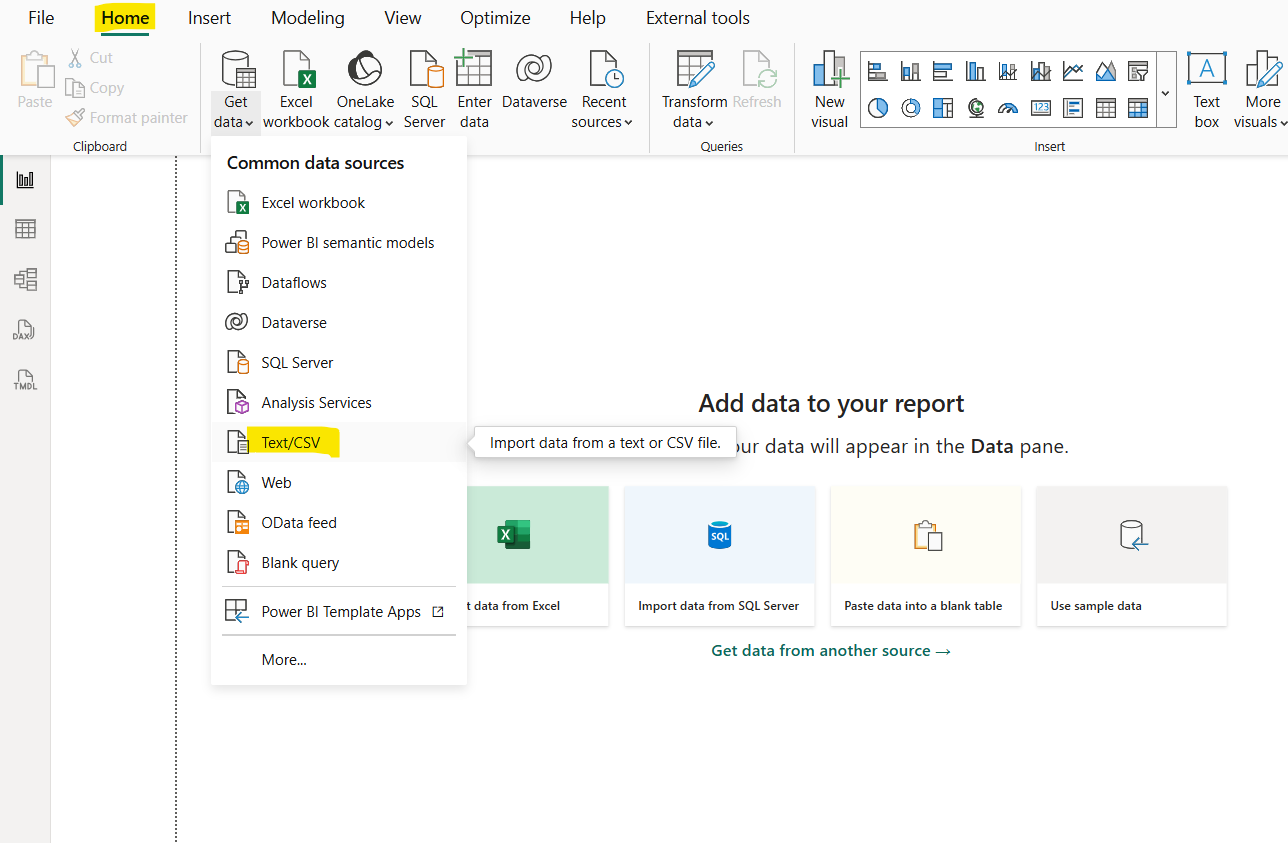Insert a card visual showing 123
The image size is (1288, 843).
(1040, 107)
